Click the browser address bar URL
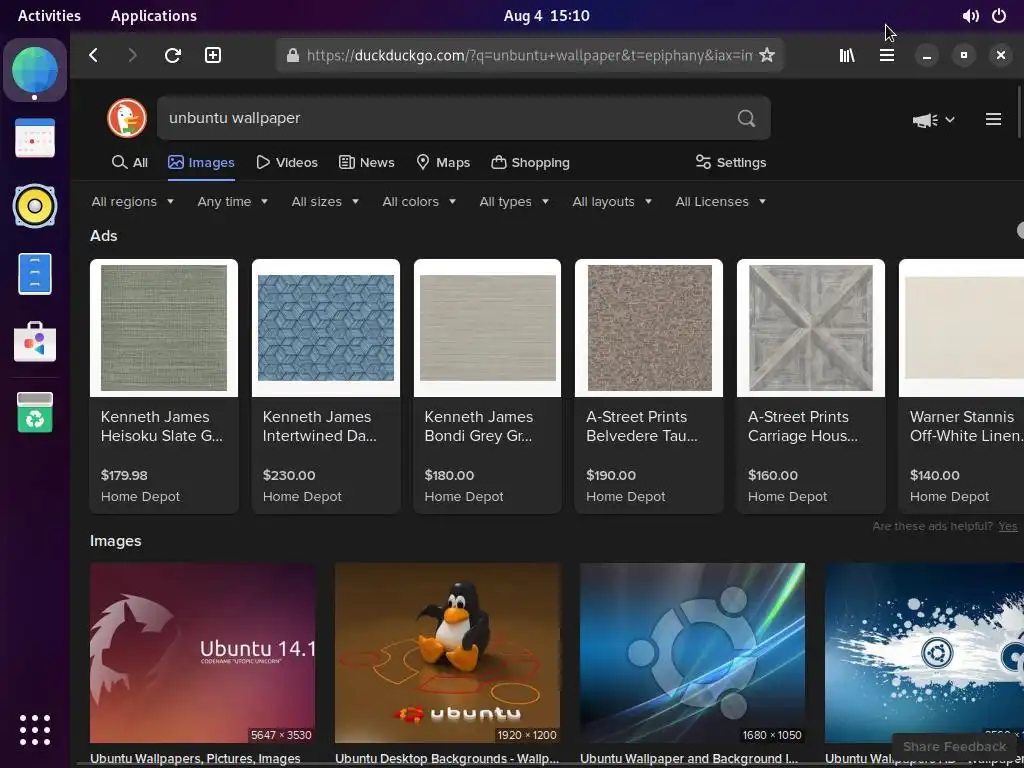Image resolution: width=1024 pixels, height=768 pixels. pos(529,56)
